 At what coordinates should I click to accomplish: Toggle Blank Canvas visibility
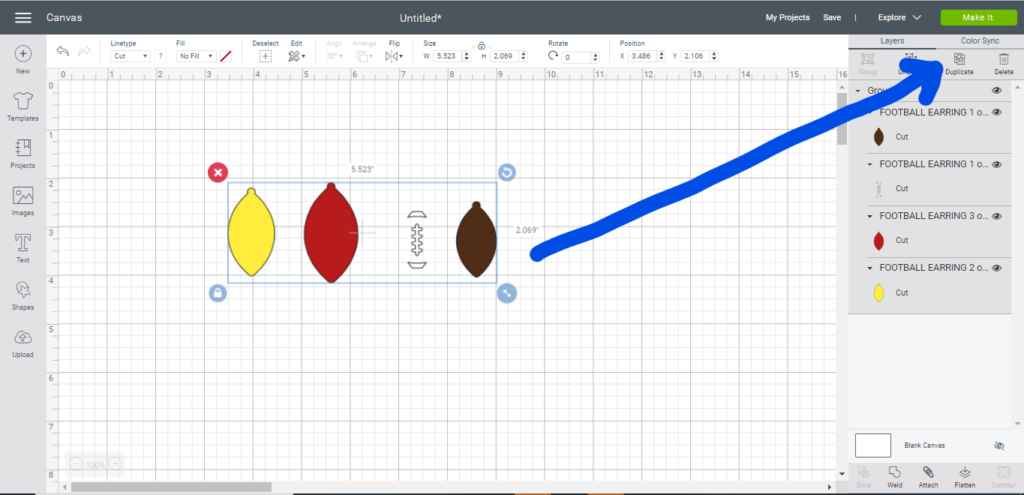click(x=999, y=445)
